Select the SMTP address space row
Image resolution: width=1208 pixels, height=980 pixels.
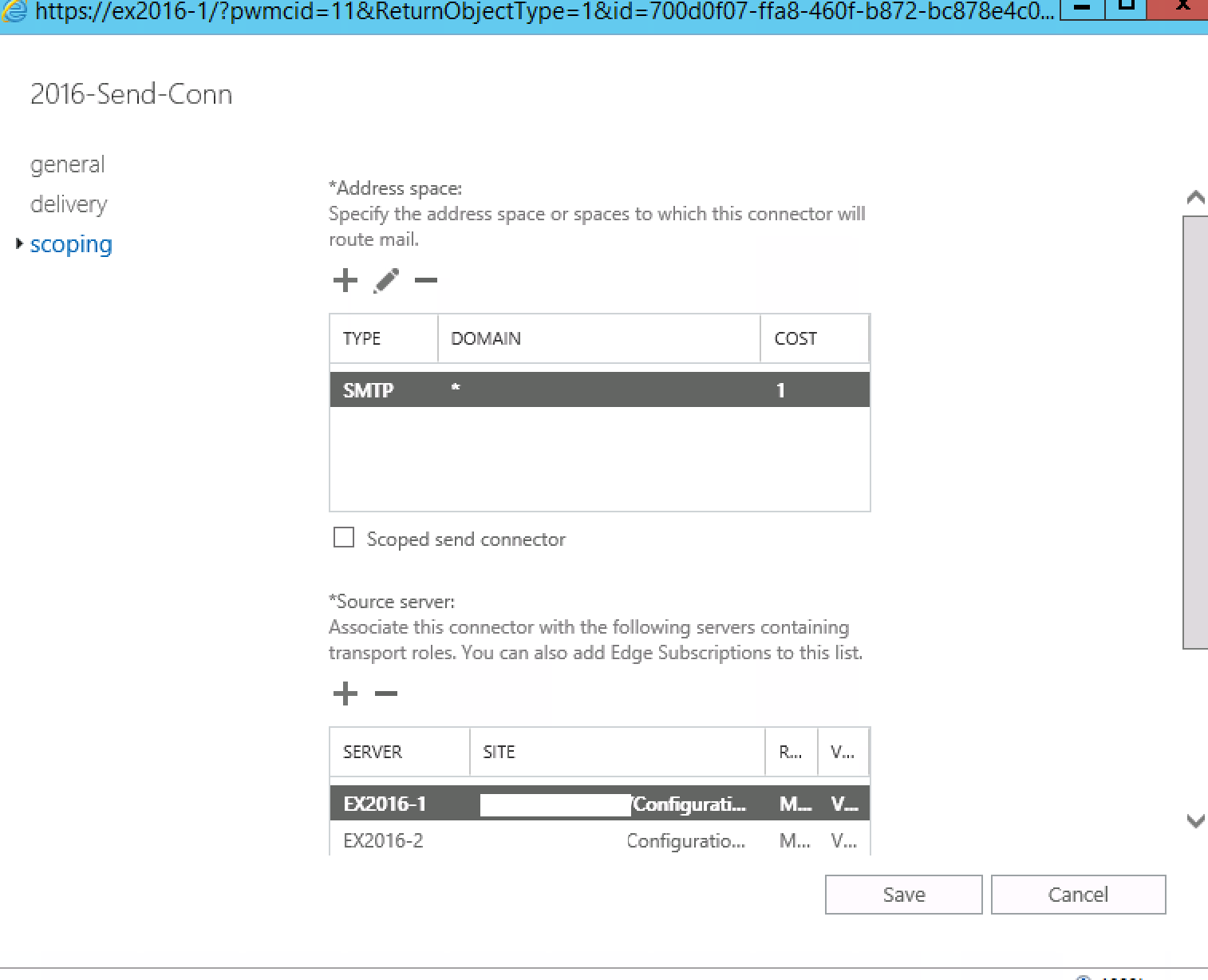559,389
